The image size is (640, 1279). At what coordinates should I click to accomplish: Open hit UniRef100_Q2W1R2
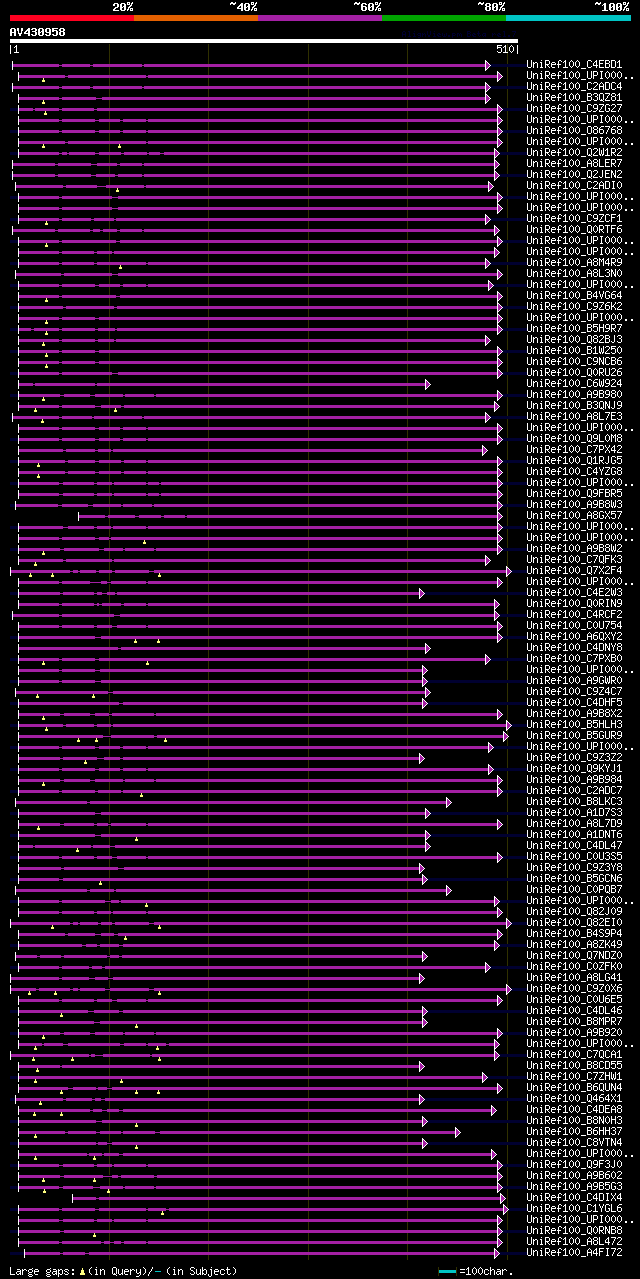click(x=574, y=153)
